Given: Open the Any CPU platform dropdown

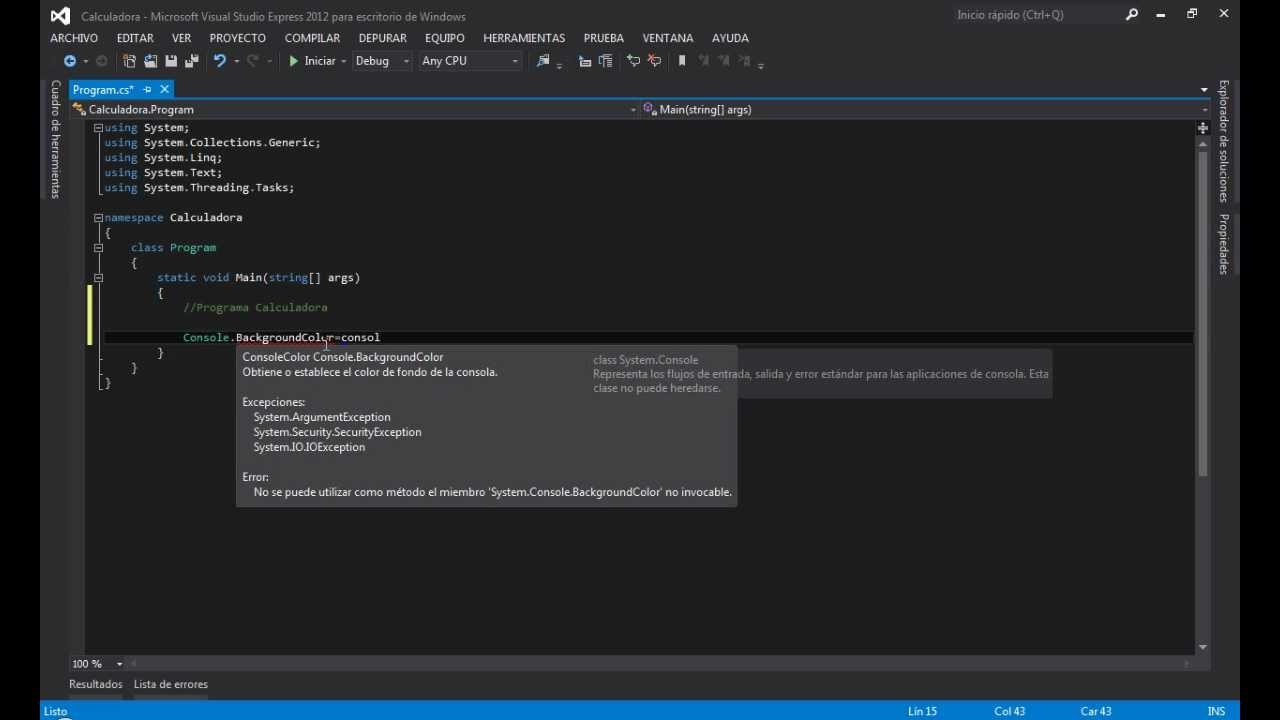Looking at the screenshot, I should (469, 61).
